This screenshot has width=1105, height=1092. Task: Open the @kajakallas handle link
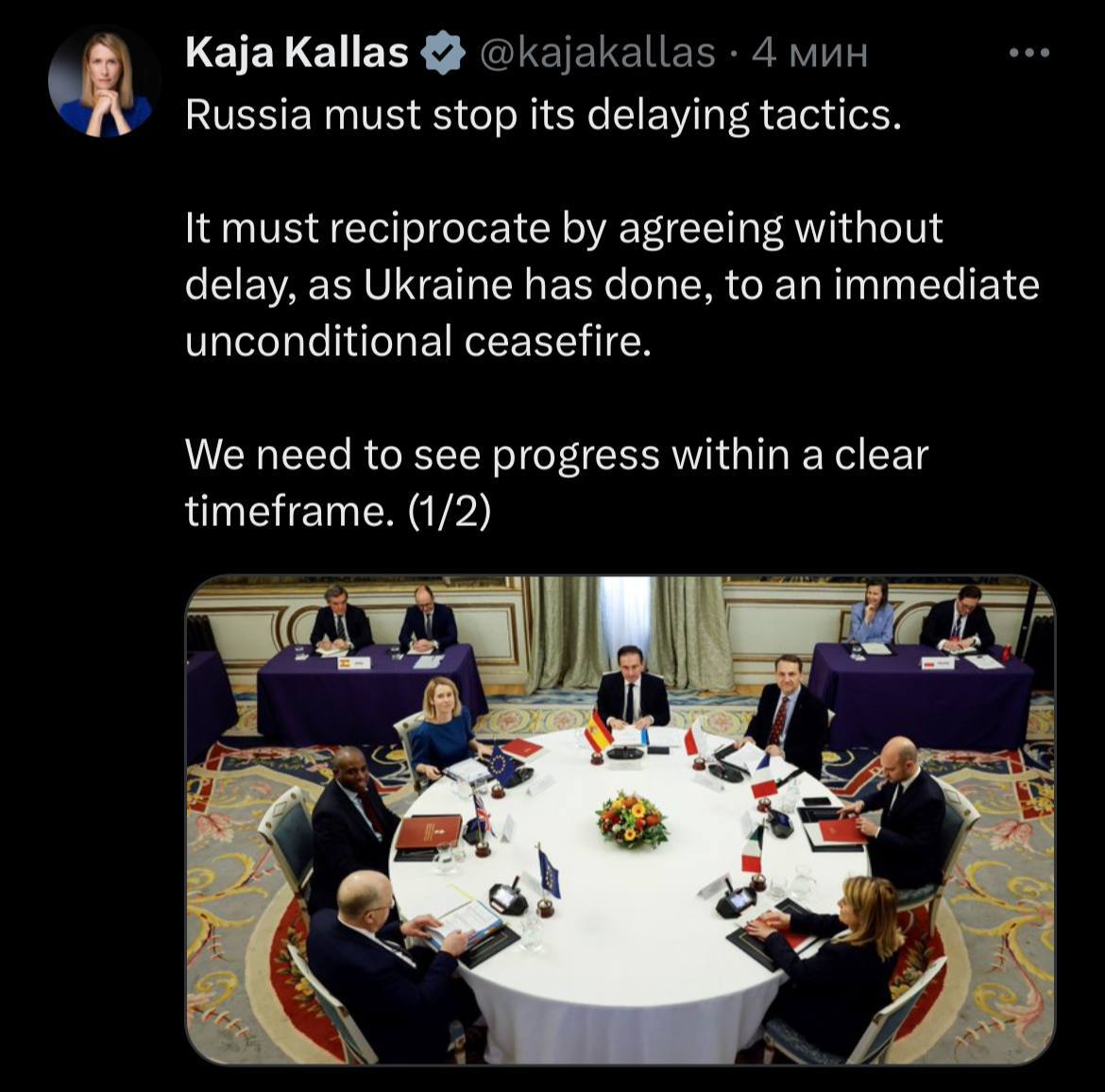(597, 53)
